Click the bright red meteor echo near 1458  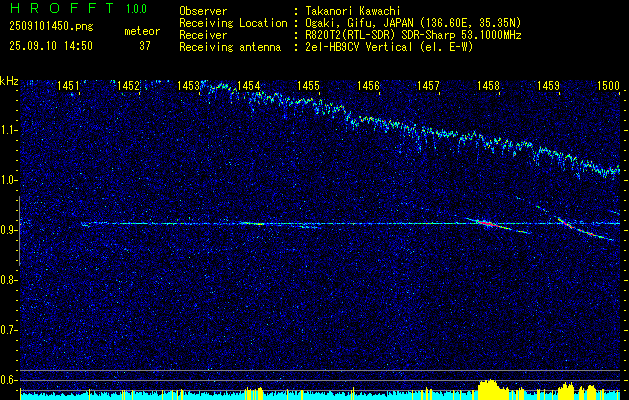(x=489, y=224)
